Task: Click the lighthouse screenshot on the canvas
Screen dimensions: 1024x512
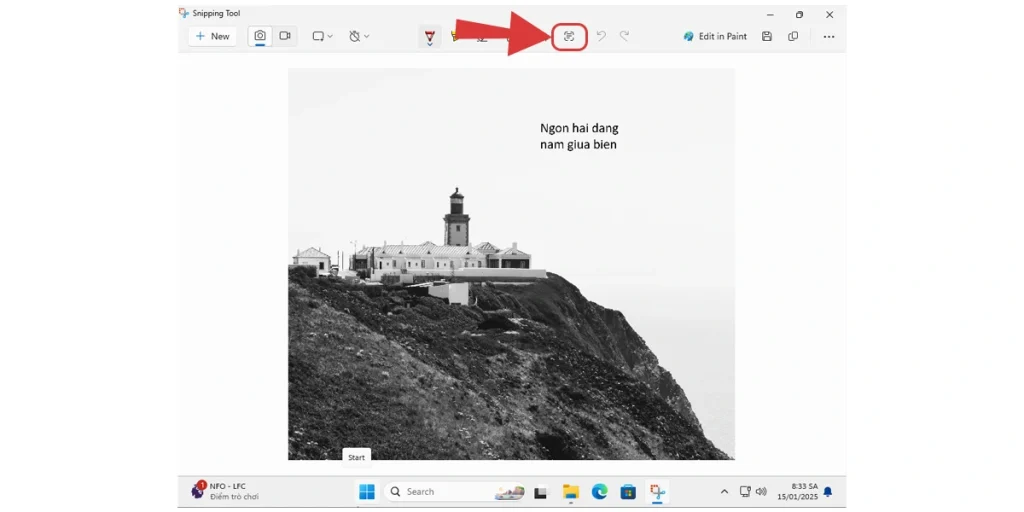Action: click(511, 300)
